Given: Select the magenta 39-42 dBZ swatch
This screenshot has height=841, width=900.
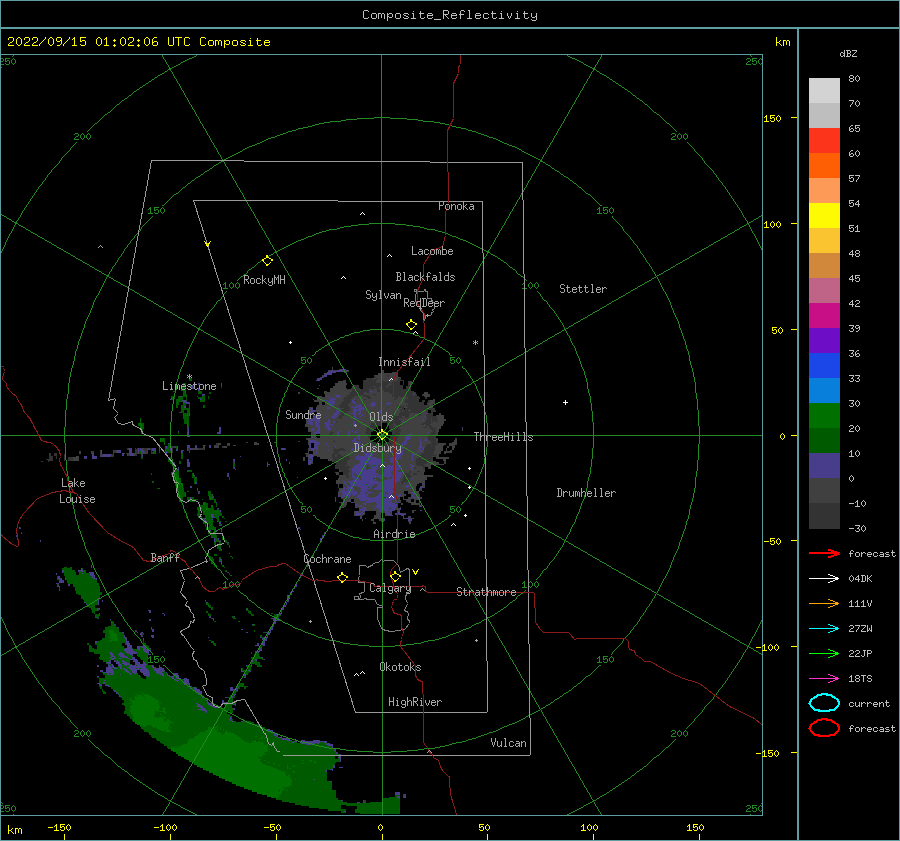Looking at the screenshot, I should tap(824, 316).
